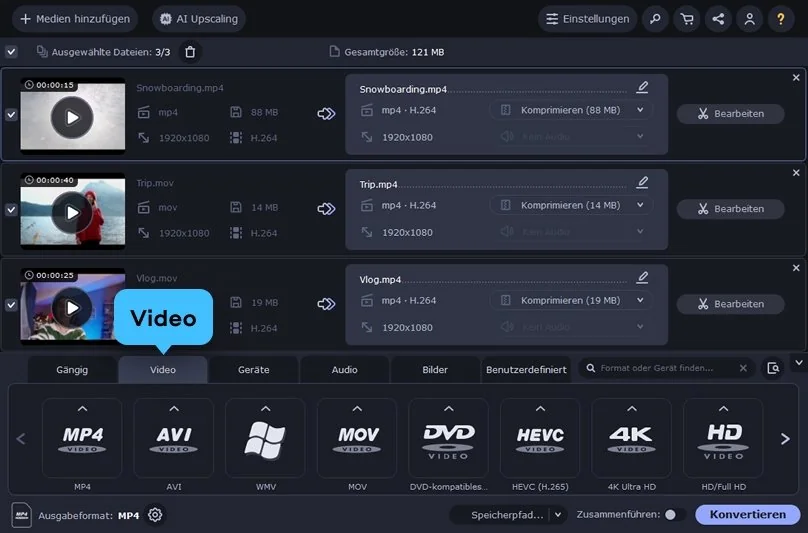Screen dimensions: 808x533
Task: Select the DVD-compatible video format
Action: 448,438
